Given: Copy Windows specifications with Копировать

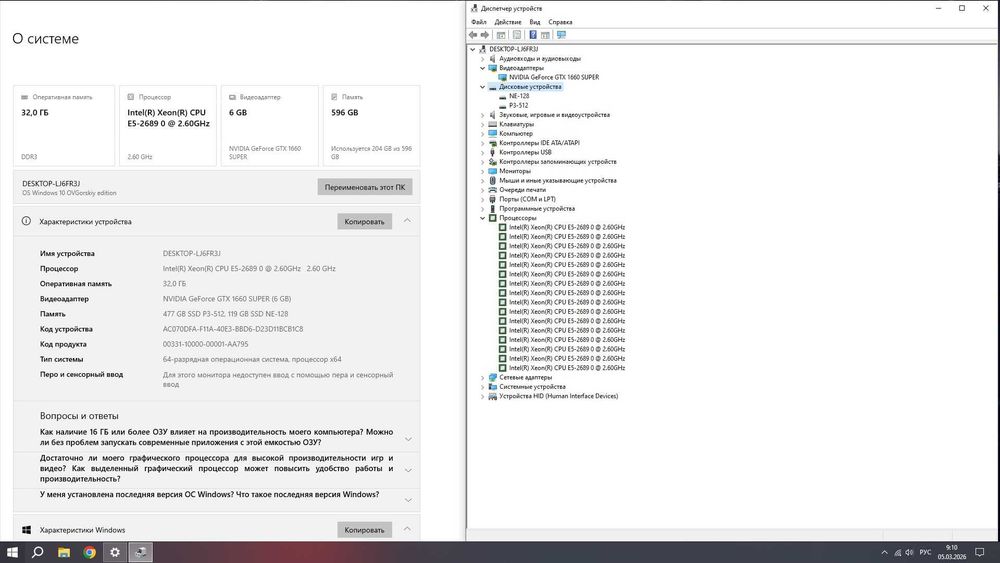Looking at the screenshot, I should tap(364, 530).
